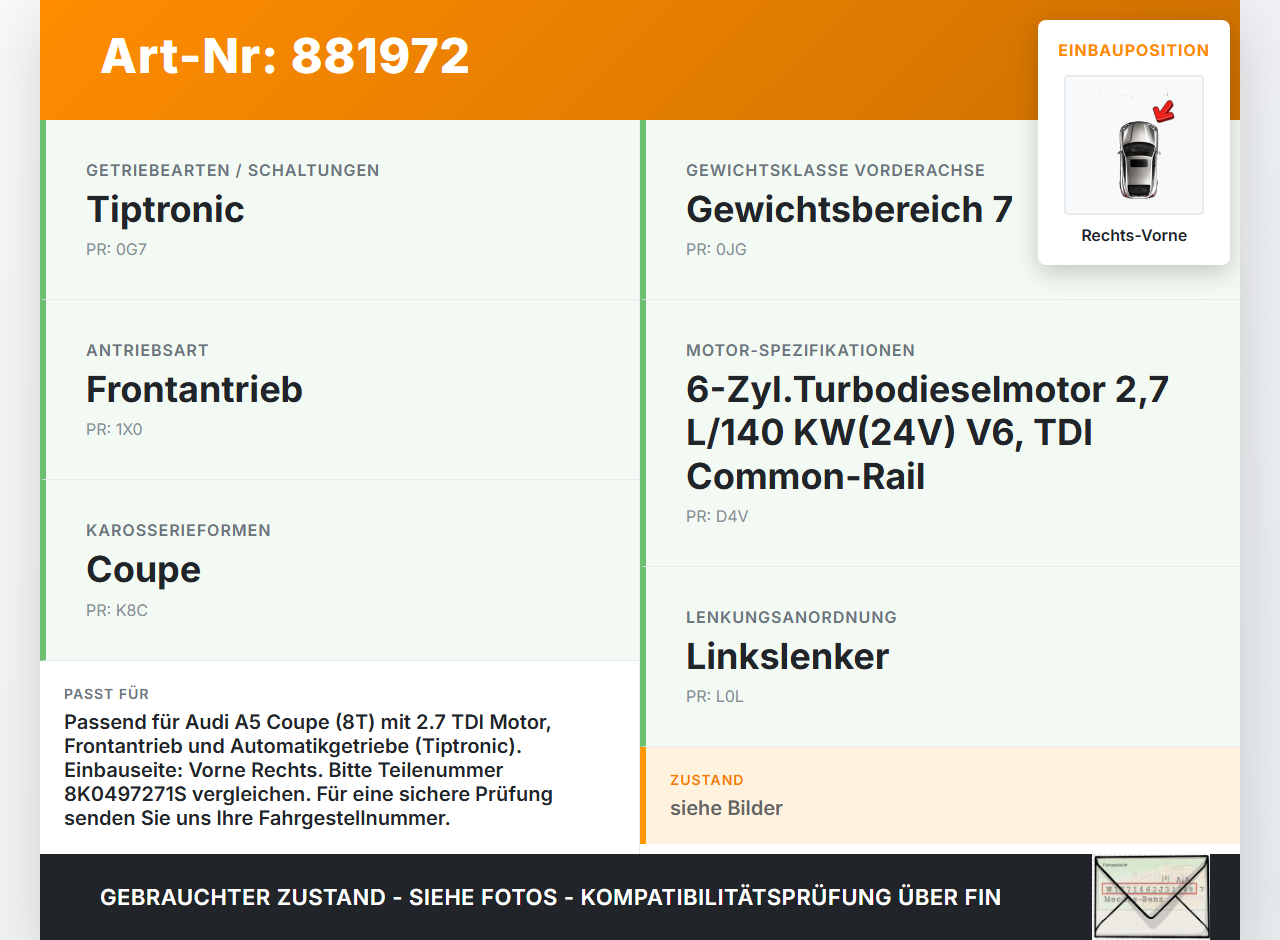This screenshot has height=940, width=1280.
Task: Select the Tiptronic value
Action: tap(165, 209)
